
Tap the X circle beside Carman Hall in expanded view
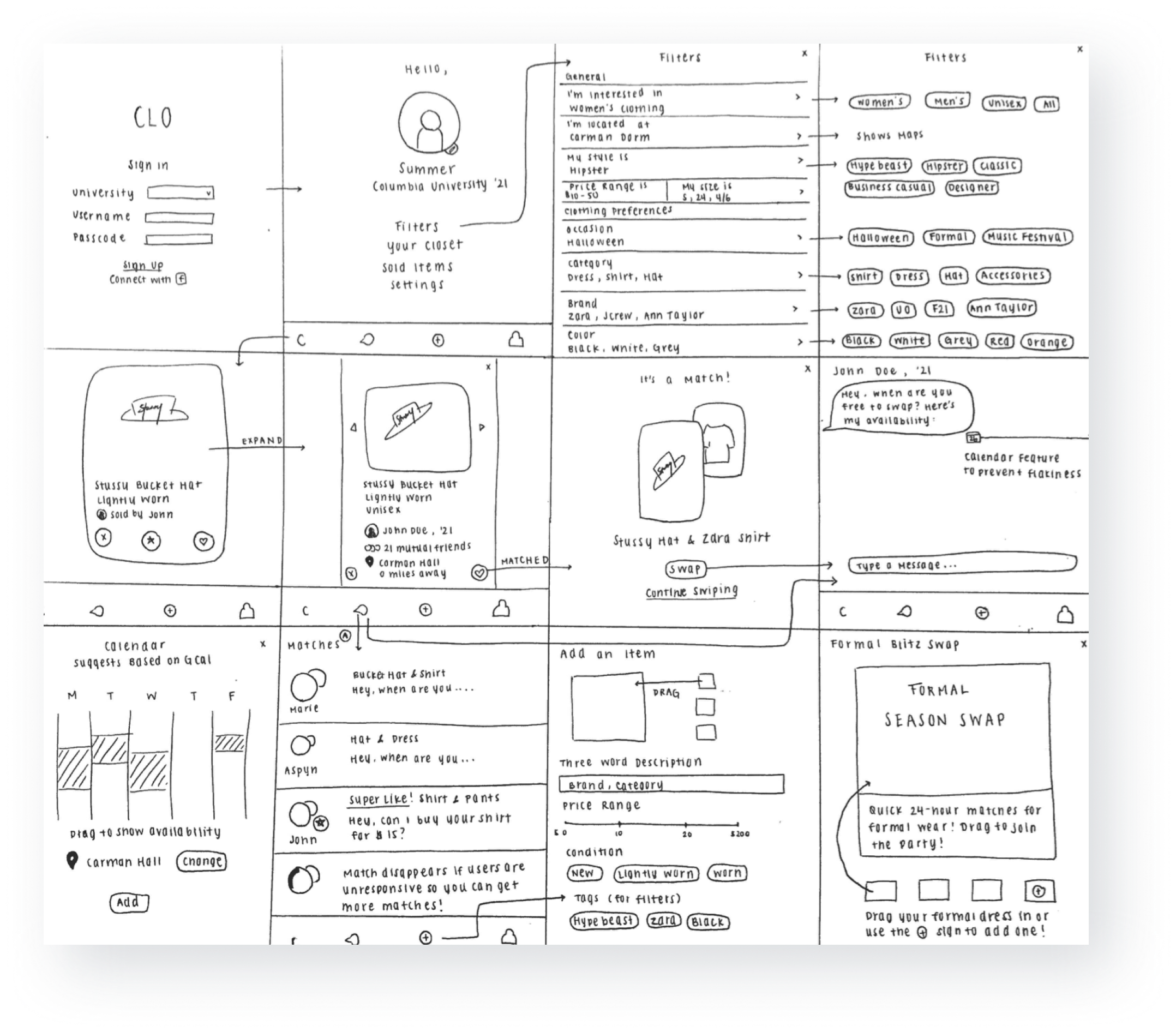point(351,573)
